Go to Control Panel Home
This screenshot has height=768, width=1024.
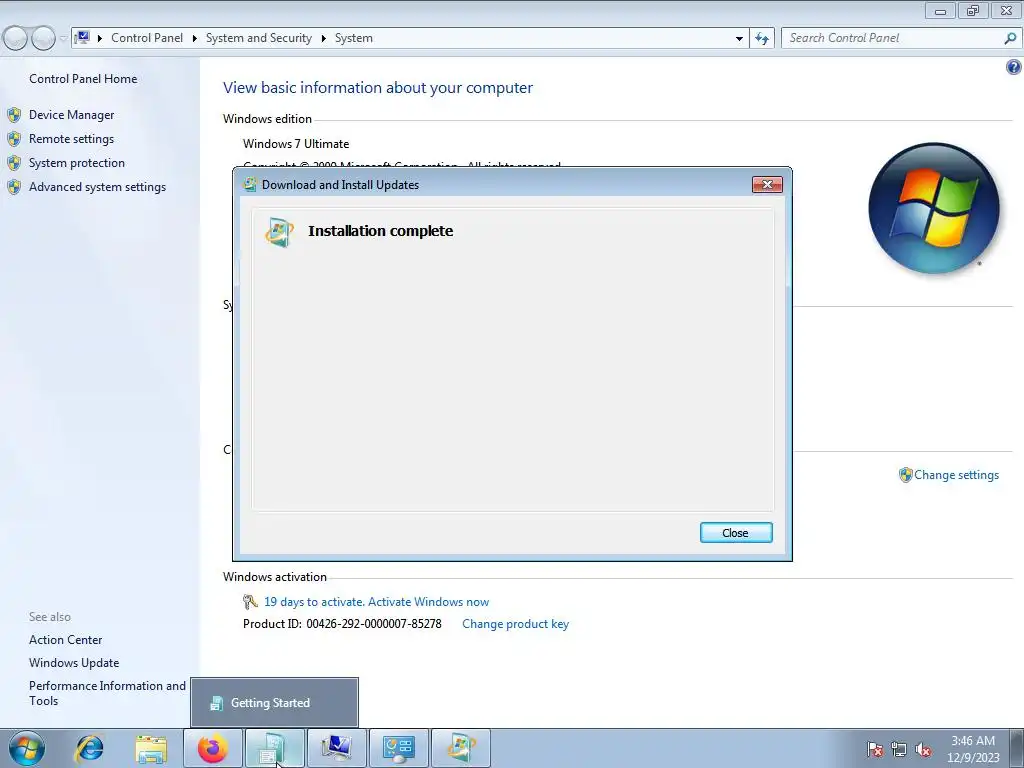tap(83, 79)
